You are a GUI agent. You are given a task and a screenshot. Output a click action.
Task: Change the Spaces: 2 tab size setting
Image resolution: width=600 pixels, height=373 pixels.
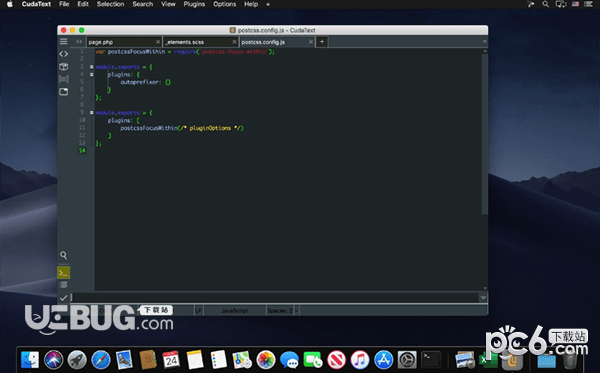[x=280, y=311]
